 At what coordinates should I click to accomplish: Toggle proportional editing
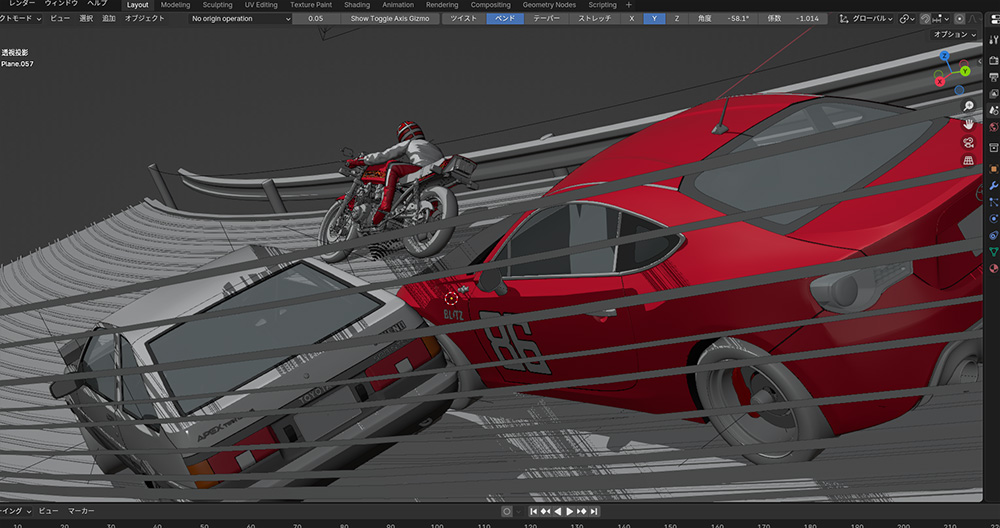pyautogui.click(x=959, y=19)
